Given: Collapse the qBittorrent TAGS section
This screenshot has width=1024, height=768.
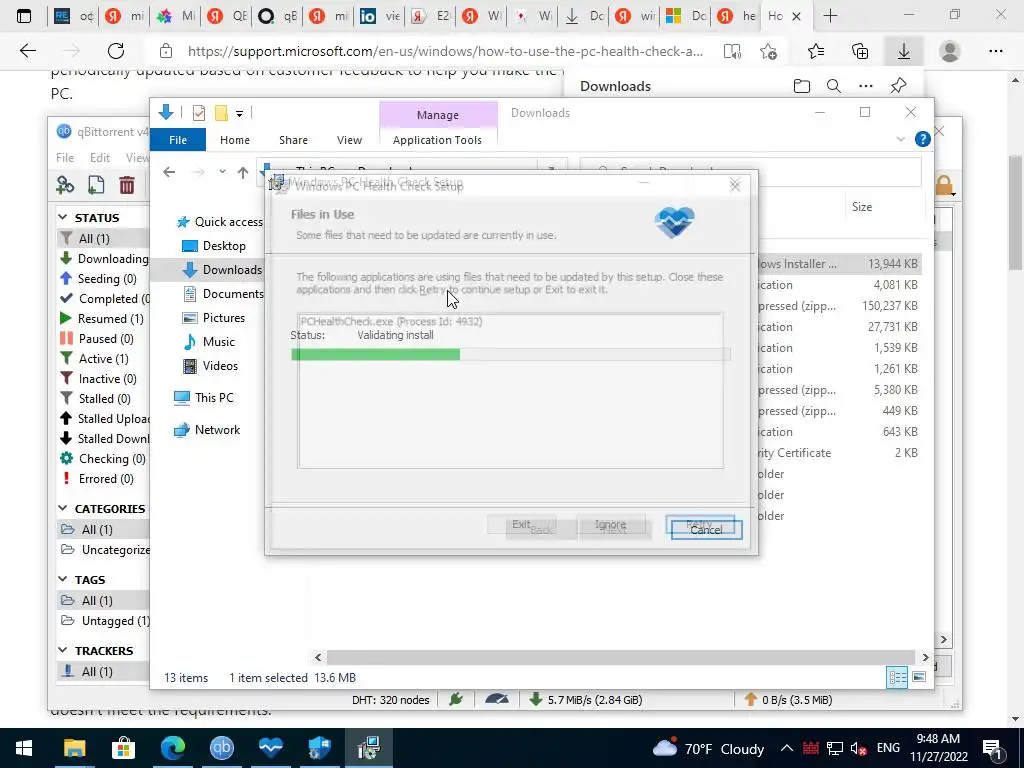Looking at the screenshot, I should click(63, 579).
